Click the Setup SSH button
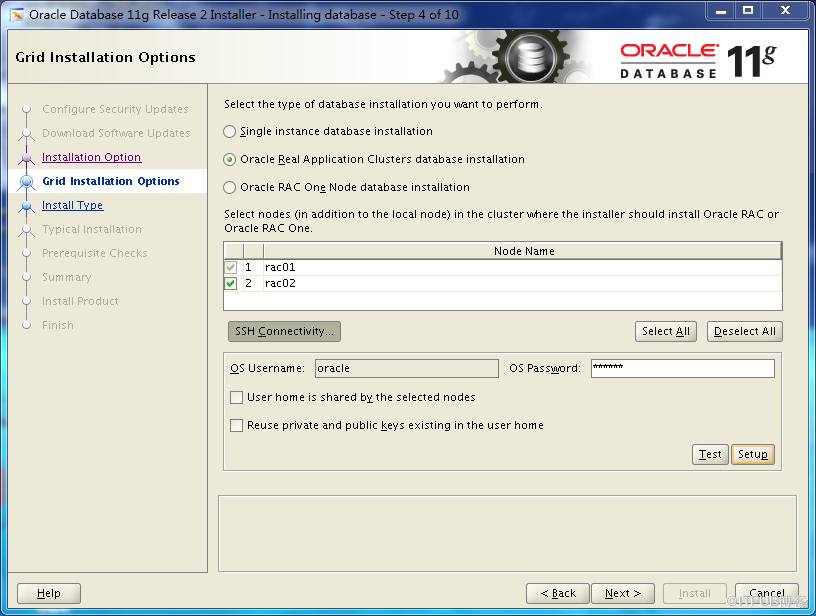Viewport: 816px width, 616px height. coord(753,454)
